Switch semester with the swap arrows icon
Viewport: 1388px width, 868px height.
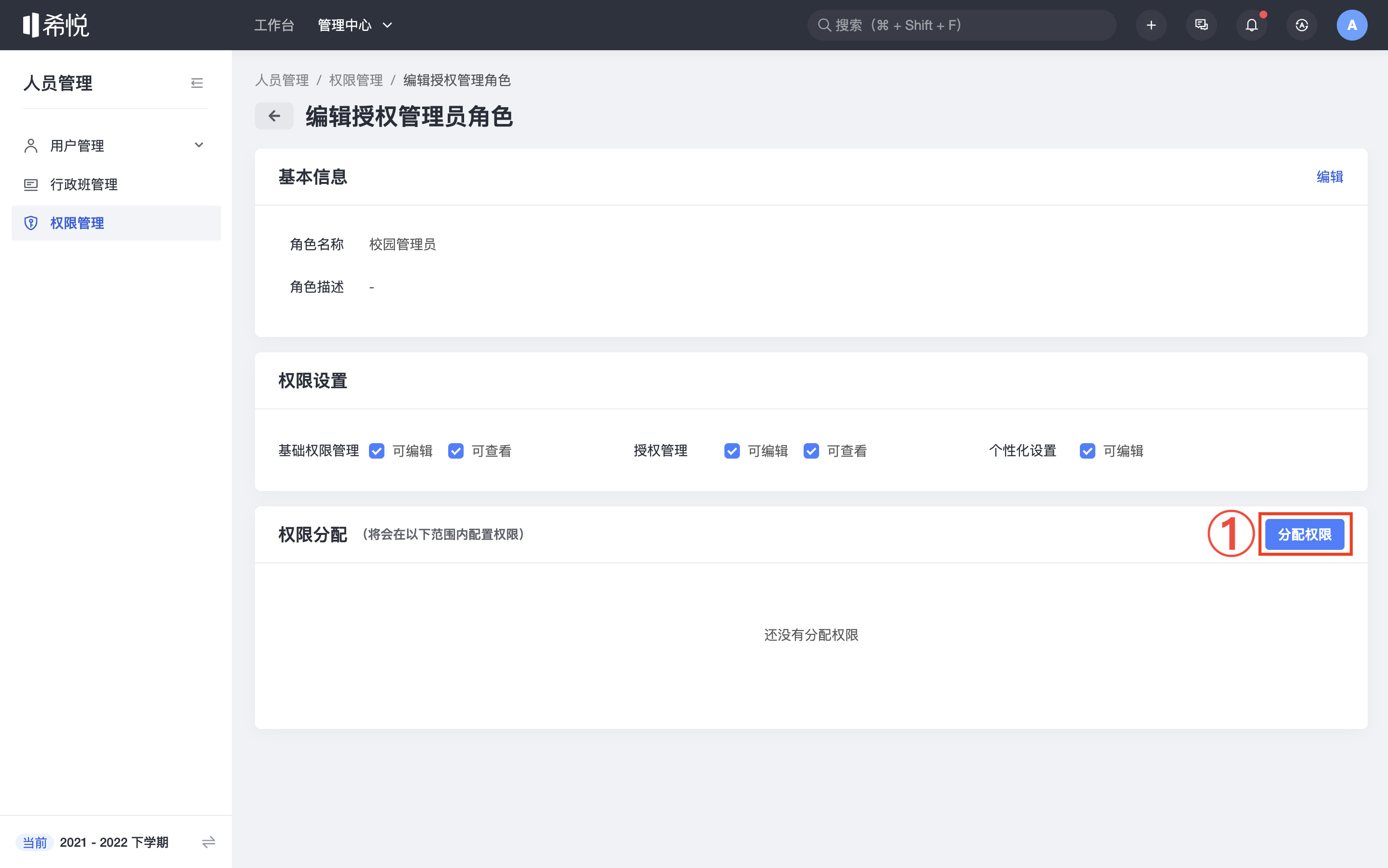209,842
